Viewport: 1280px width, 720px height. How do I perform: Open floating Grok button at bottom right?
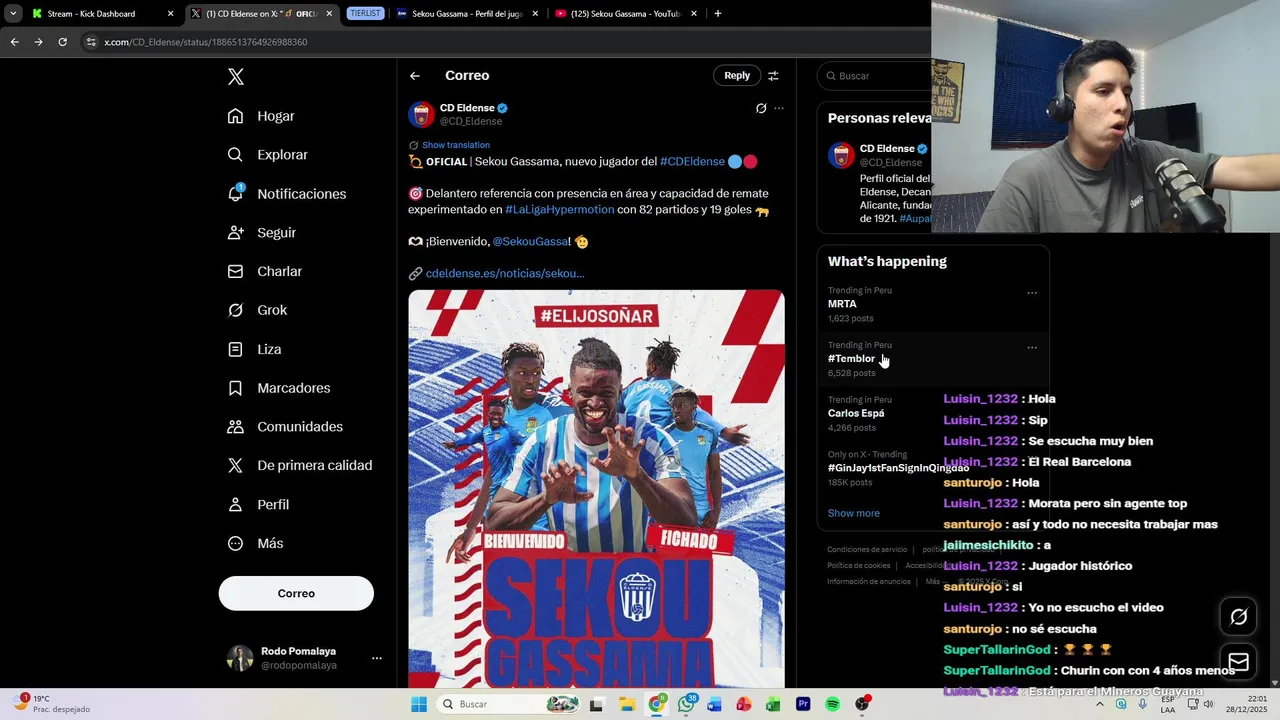1238,617
